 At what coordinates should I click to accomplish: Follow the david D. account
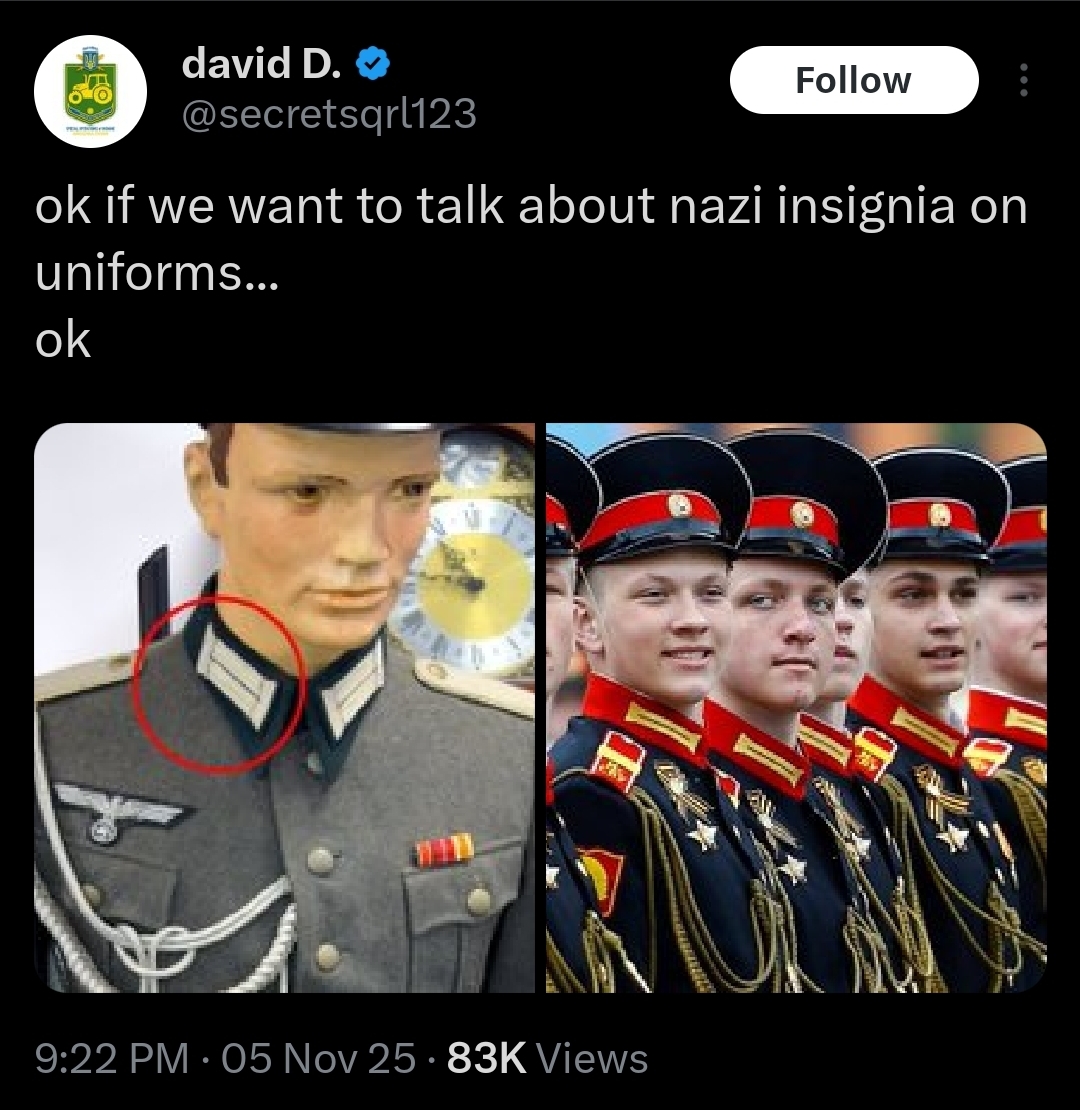click(x=854, y=80)
